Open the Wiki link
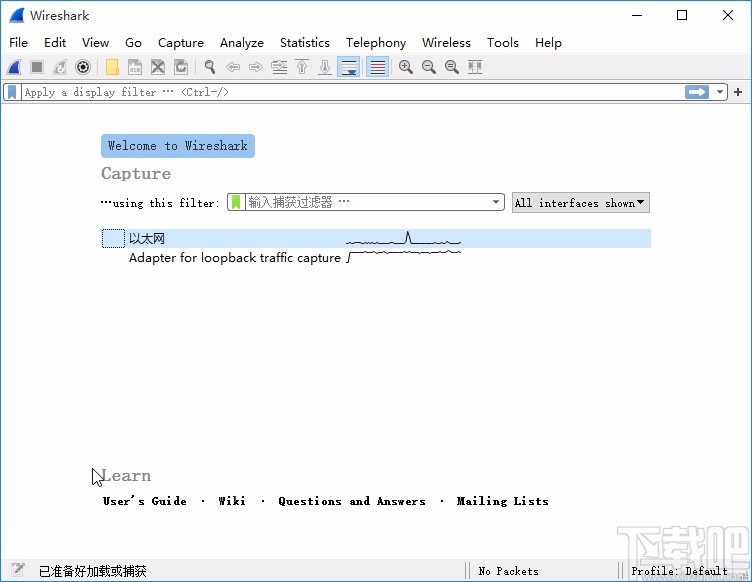The width and height of the screenshot is (752, 582). coord(232,501)
